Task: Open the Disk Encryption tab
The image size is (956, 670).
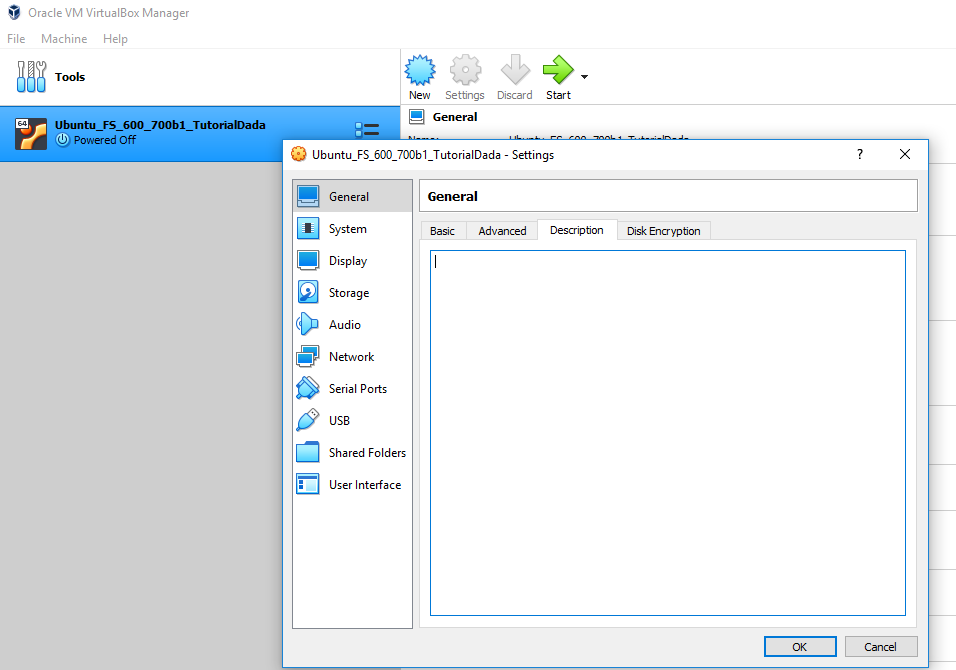Action: pyautogui.click(x=663, y=231)
